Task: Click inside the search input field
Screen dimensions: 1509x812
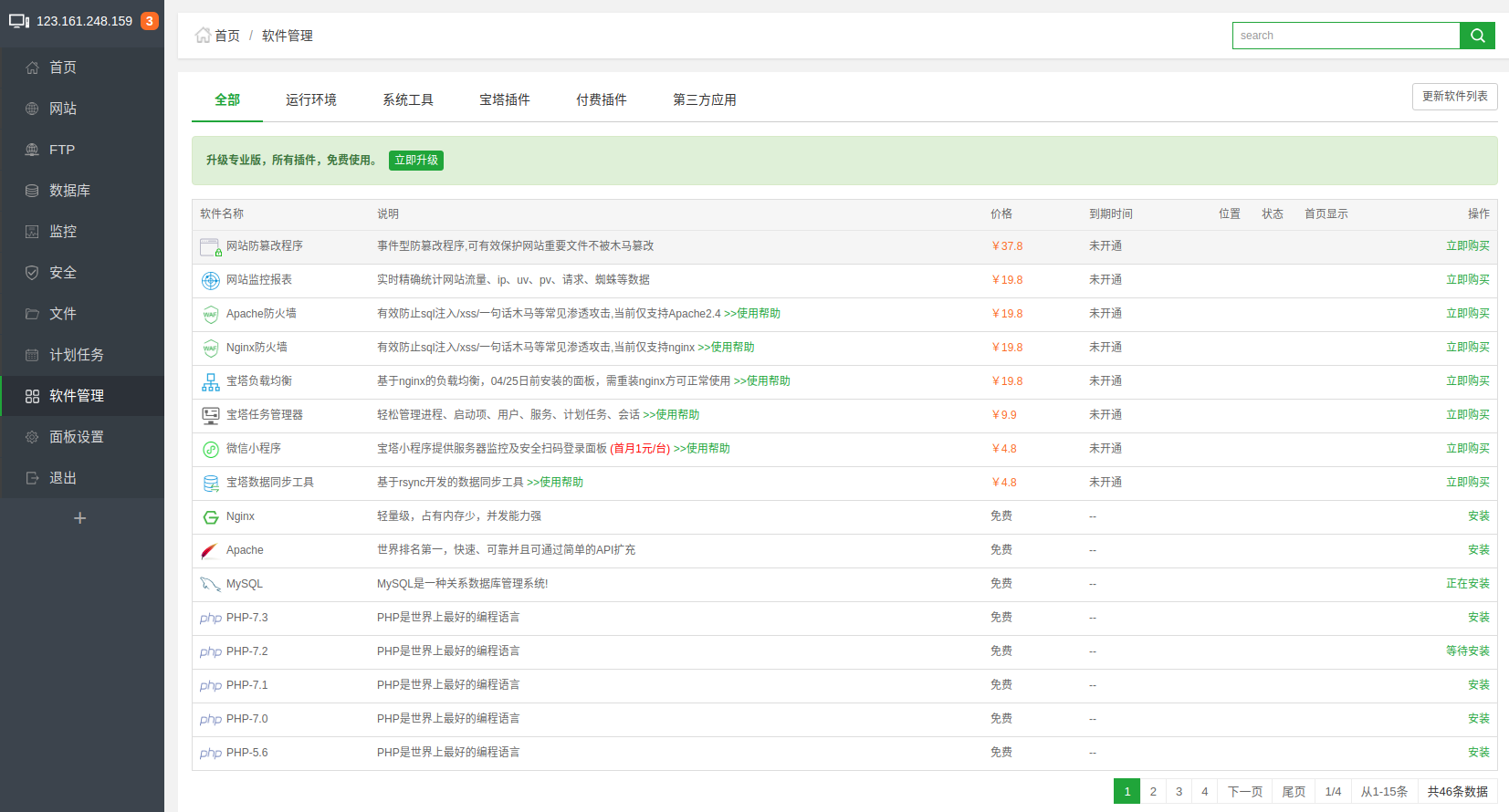Action: (1346, 36)
